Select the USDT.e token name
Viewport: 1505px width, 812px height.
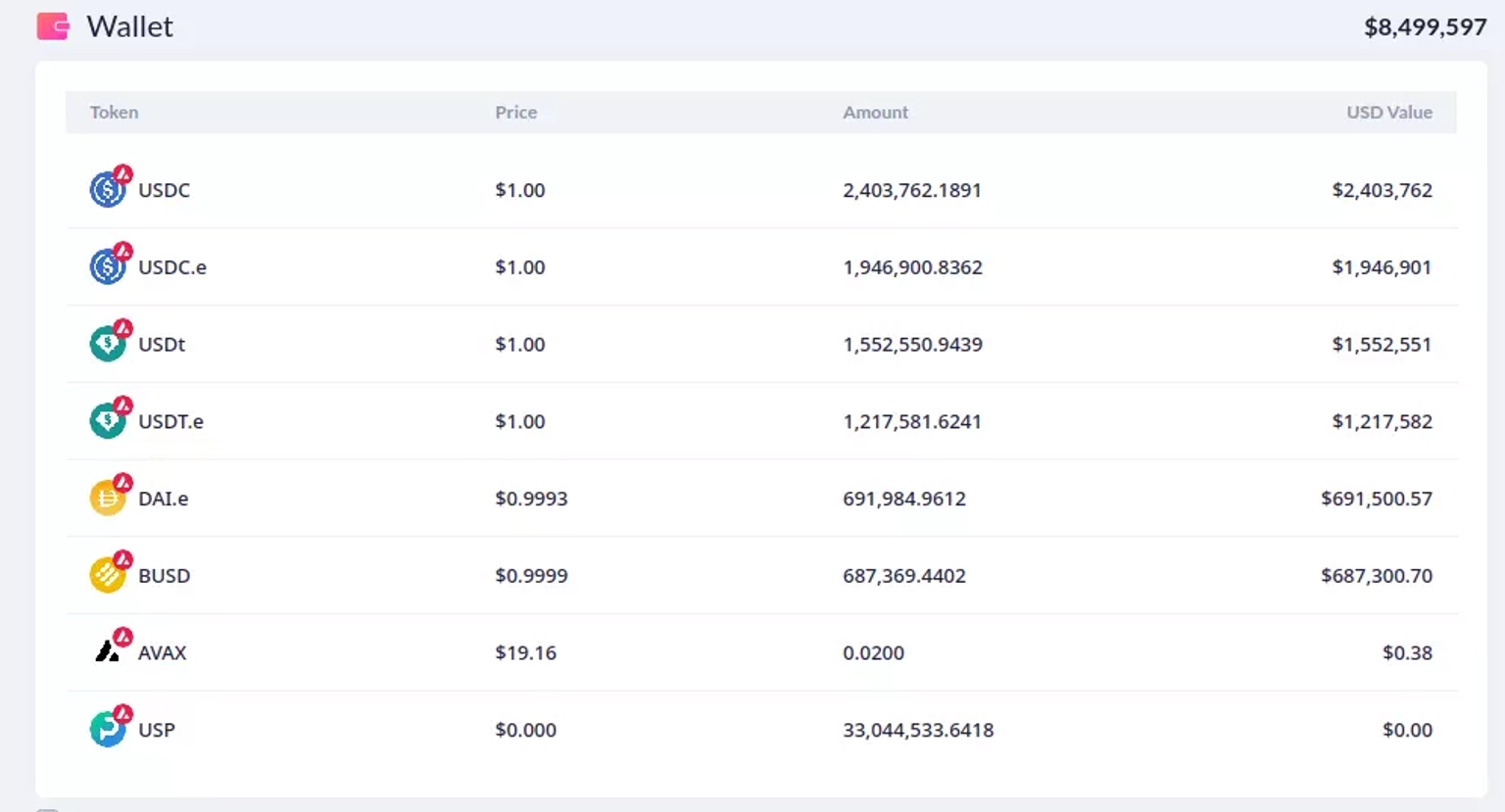[x=170, y=422]
